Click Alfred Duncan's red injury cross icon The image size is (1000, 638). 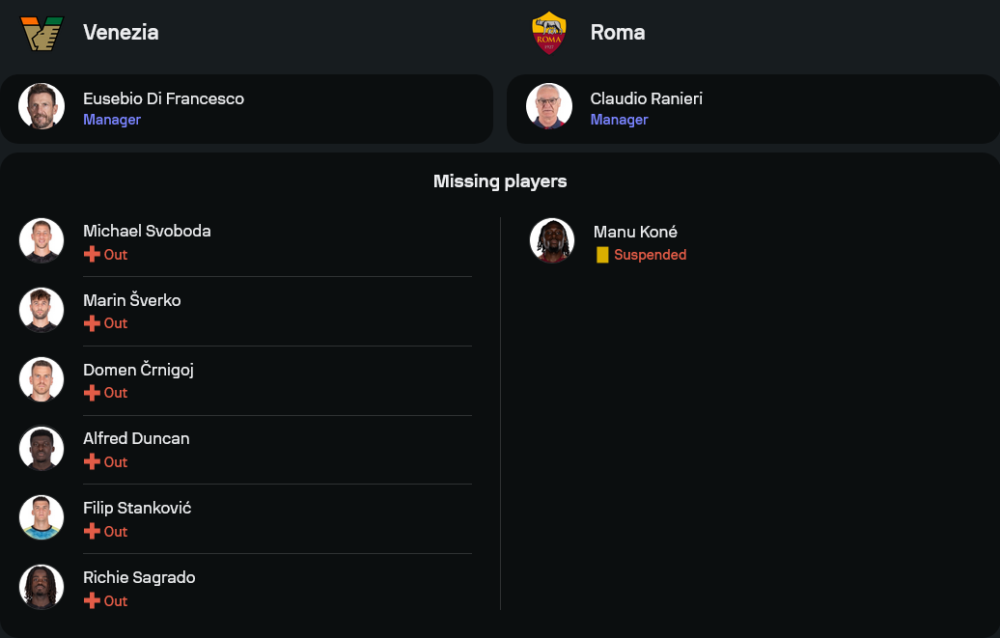[92, 462]
